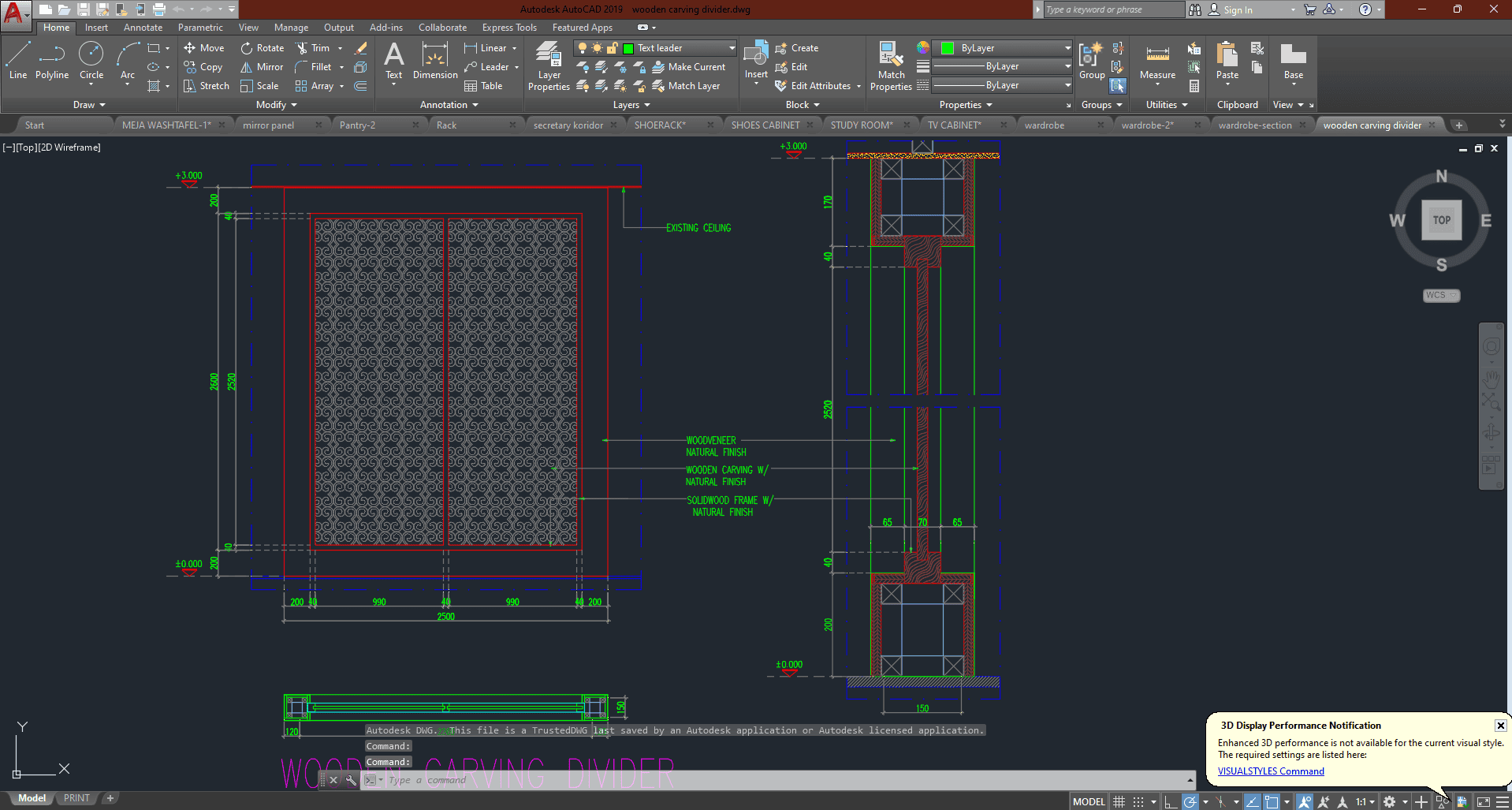Open the ByLayer object color dropdown

[1067, 48]
